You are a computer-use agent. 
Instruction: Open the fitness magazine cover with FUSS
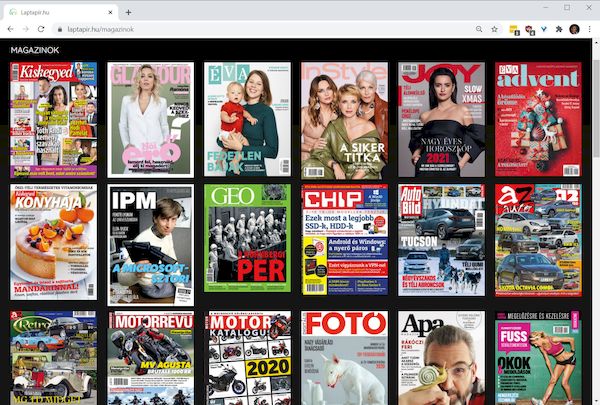538,358
